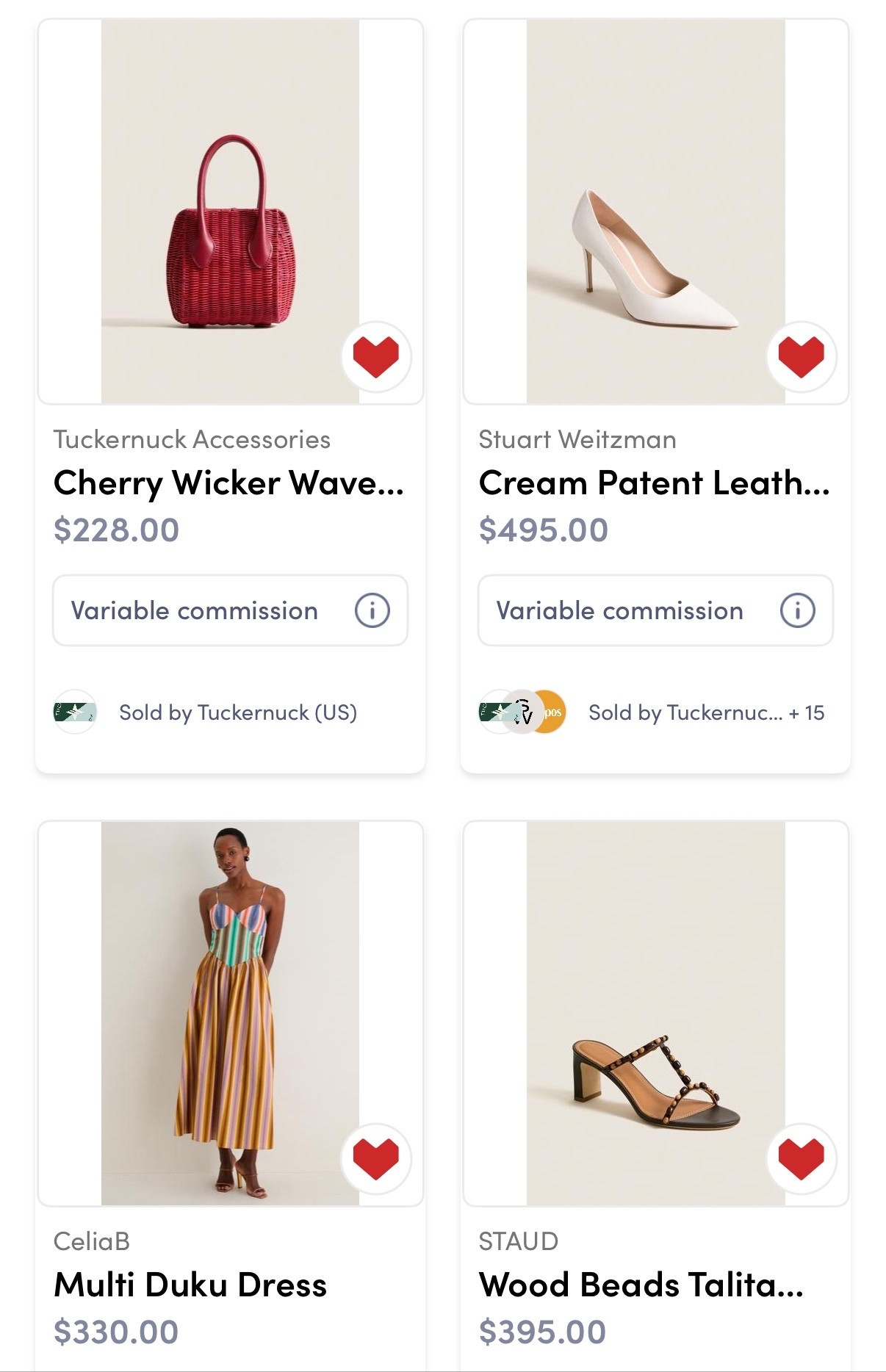Click 'Sold by Tuckernuck (US)' seller text
Screen dimensions: 886x1372
(x=238, y=712)
